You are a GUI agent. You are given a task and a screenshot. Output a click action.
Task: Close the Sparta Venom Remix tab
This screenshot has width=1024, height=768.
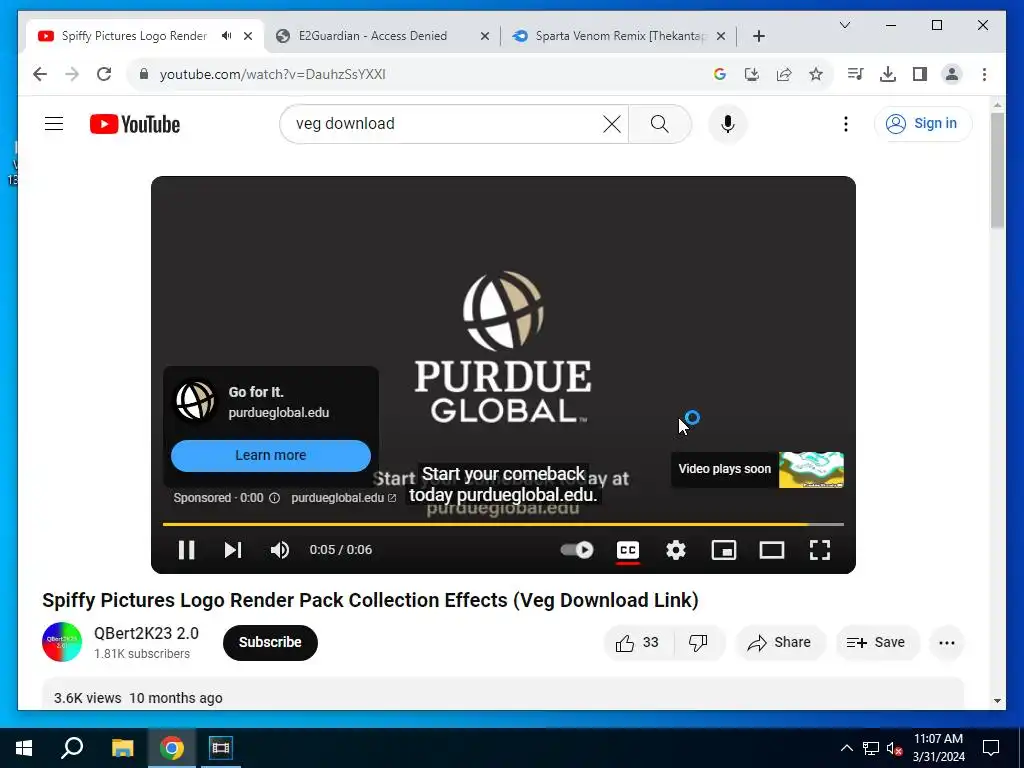tap(720, 36)
